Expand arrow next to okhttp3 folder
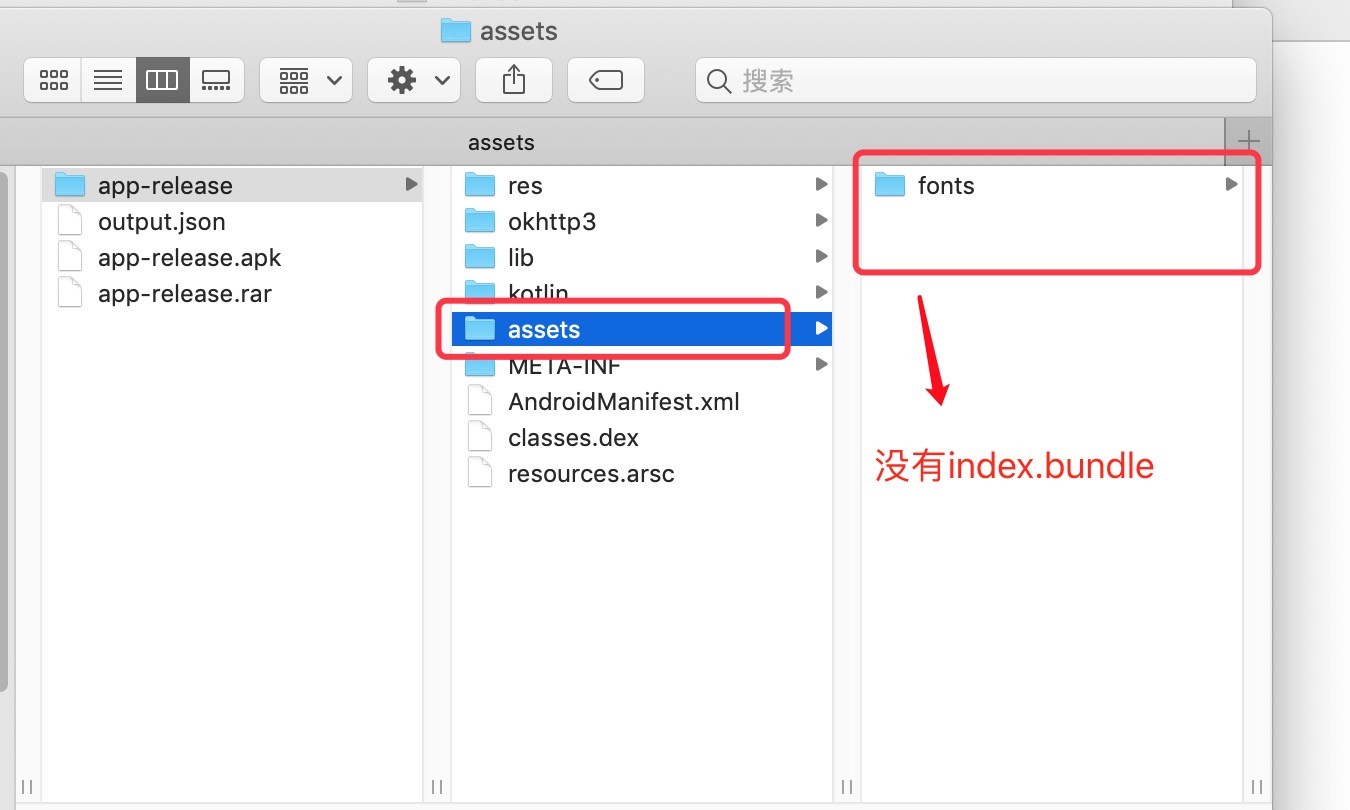Screen dimensions: 1350x810 (x=821, y=220)
